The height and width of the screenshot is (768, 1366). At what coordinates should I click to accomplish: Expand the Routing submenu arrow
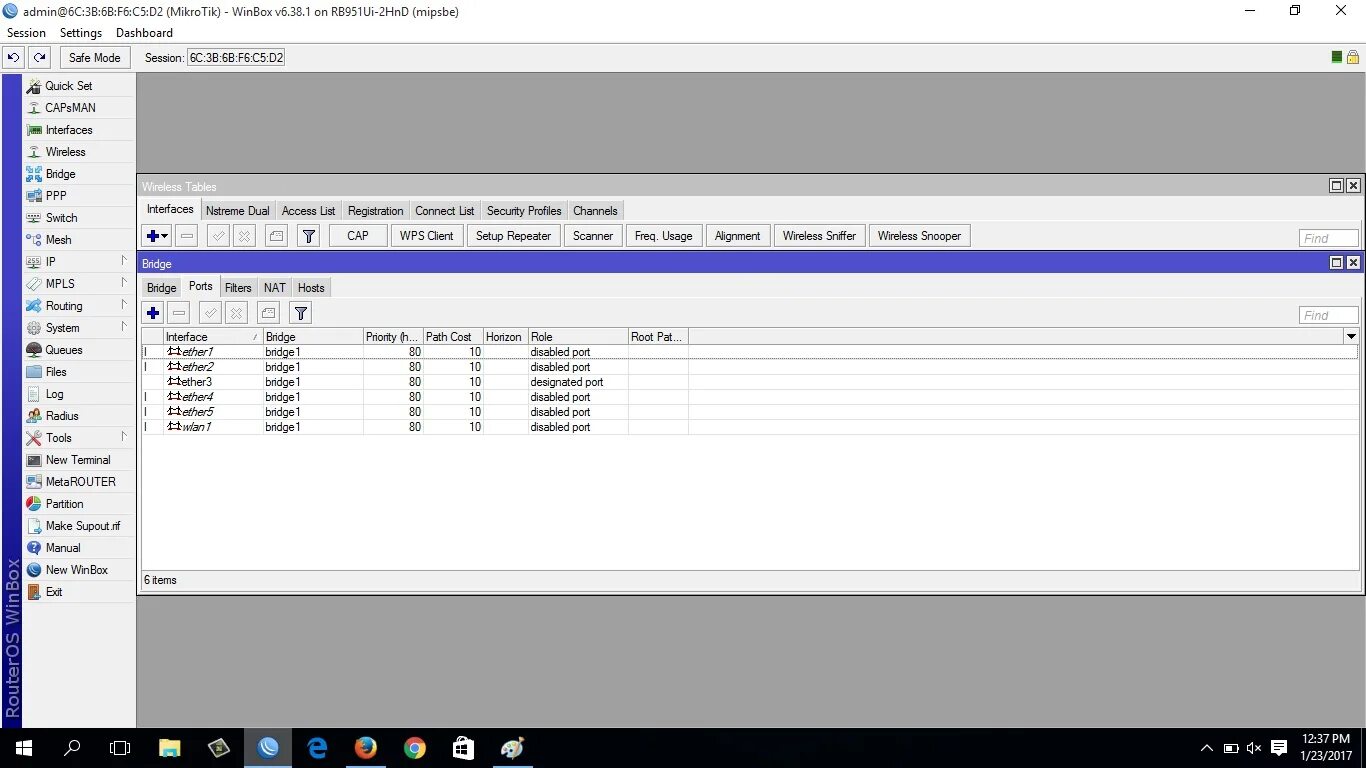coord(124,305)
